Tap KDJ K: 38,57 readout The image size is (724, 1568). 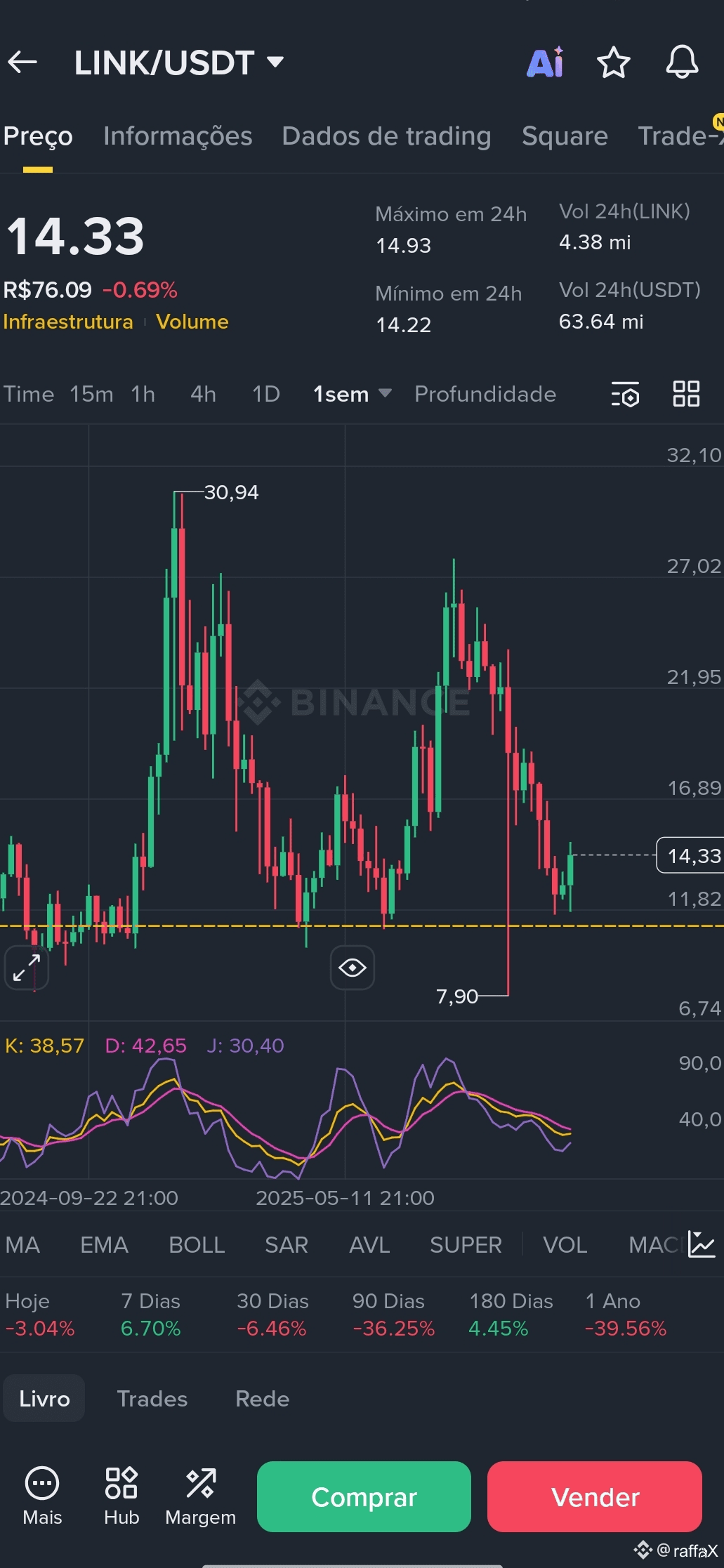pyautogui.click(x=44, y=1046)
